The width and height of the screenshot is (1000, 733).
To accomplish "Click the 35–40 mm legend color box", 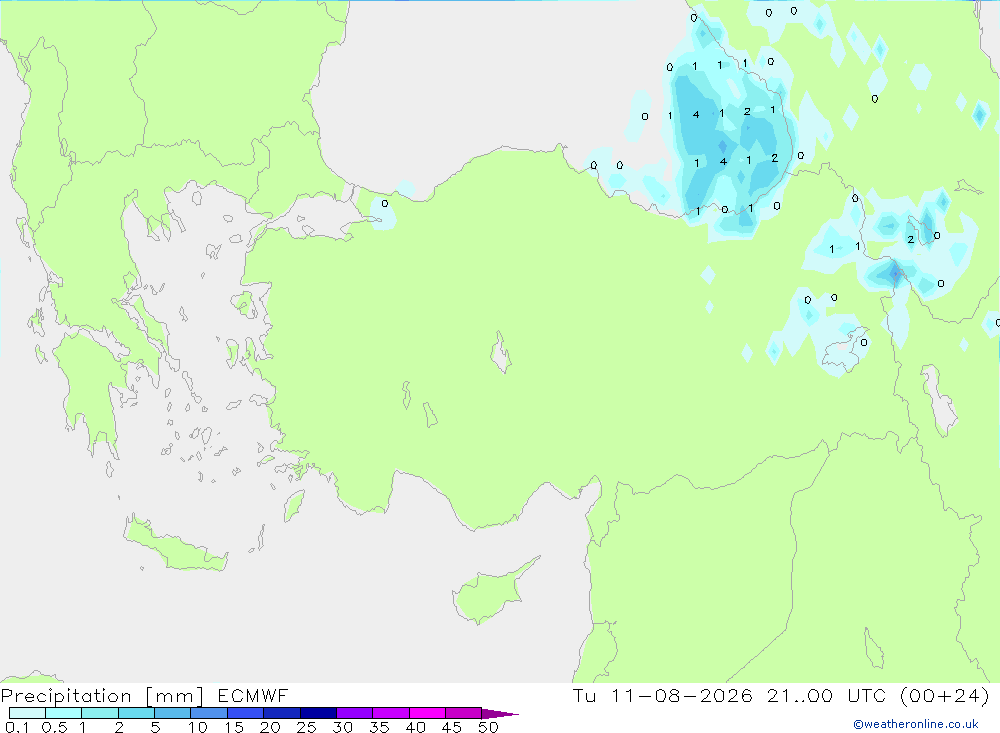I will tap(391, 713).
